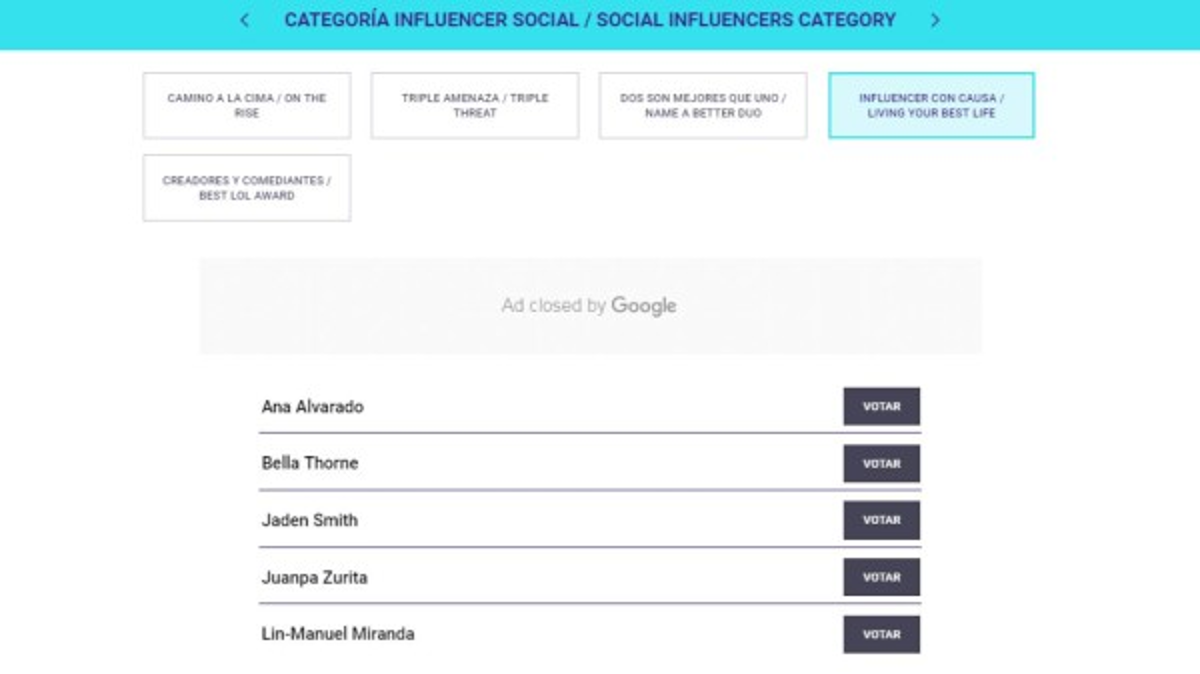Hit Votar next to Juanpa Zurita

(x=881, y=577)
